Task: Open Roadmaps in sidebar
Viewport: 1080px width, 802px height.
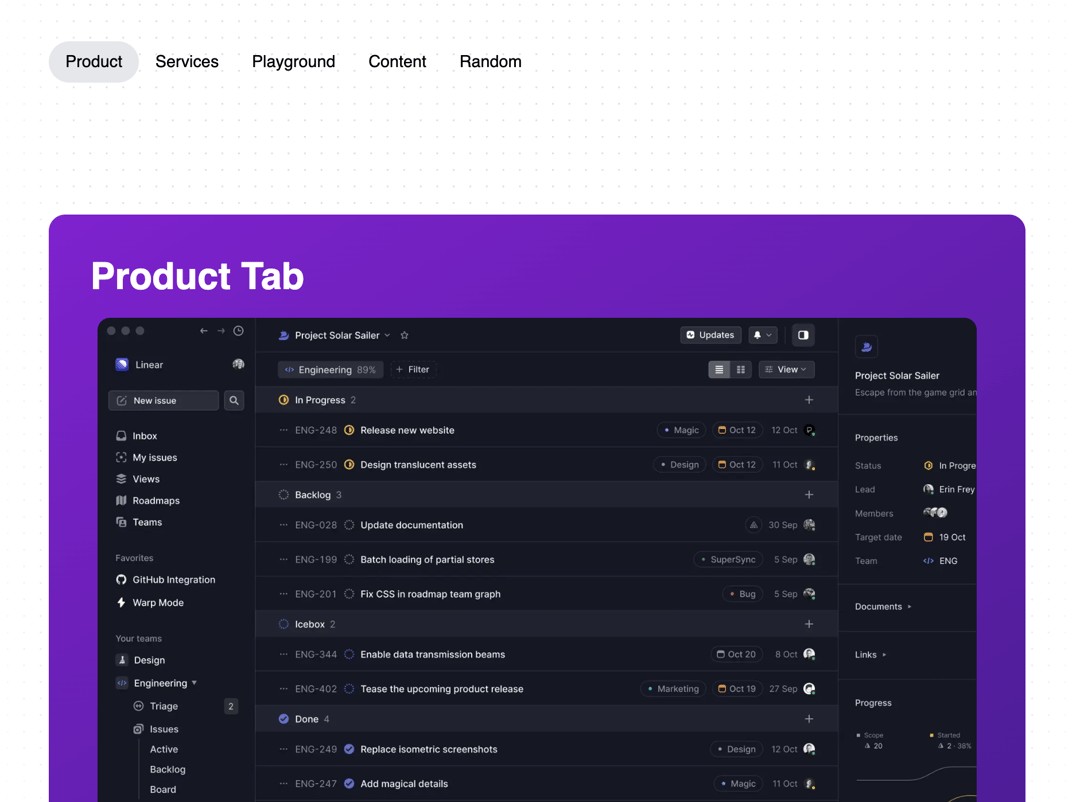Action: [148, 500]
